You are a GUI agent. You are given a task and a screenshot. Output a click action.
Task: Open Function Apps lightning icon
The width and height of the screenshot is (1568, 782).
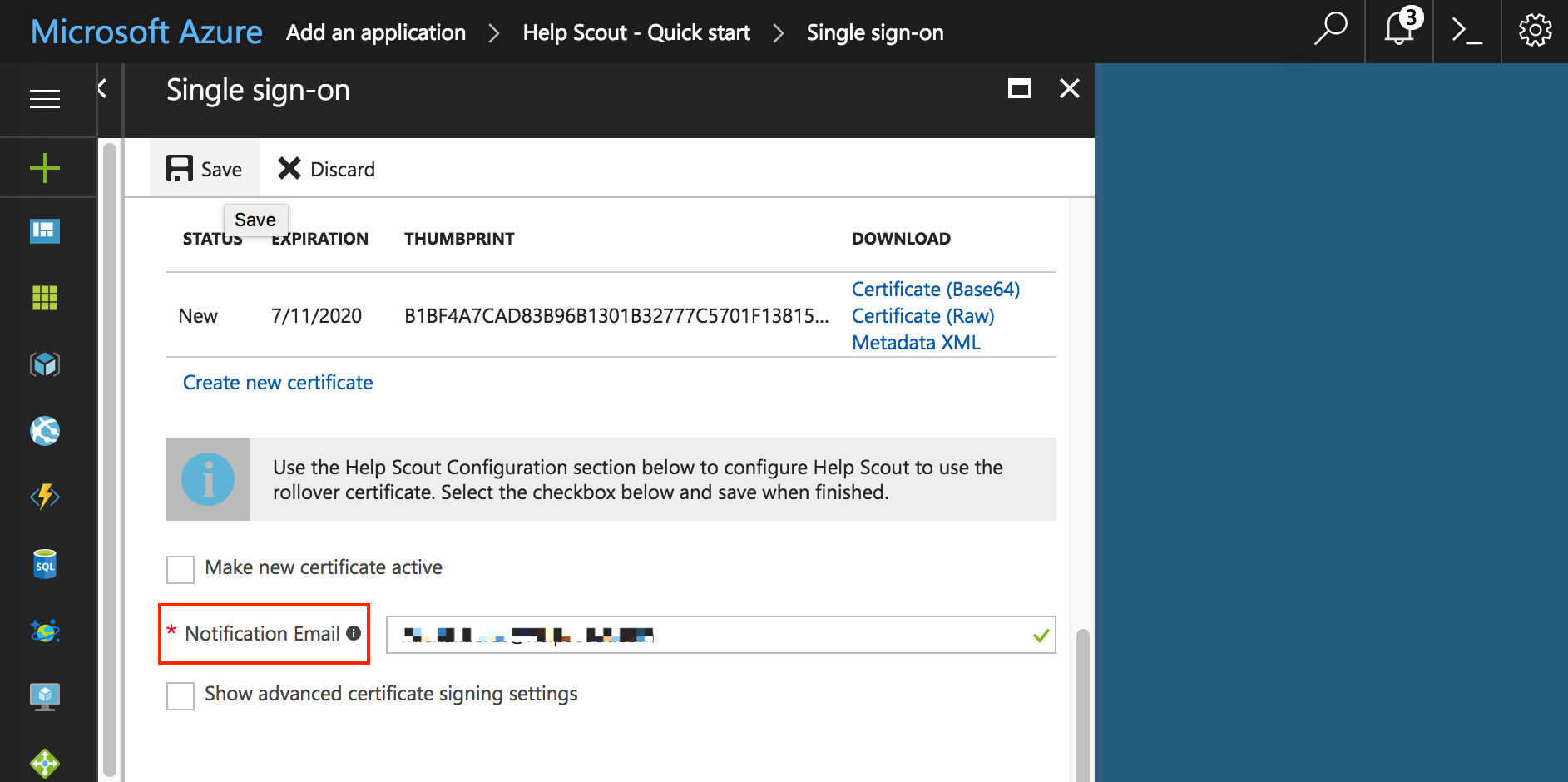pyautogui.click(x=45, y=497)
